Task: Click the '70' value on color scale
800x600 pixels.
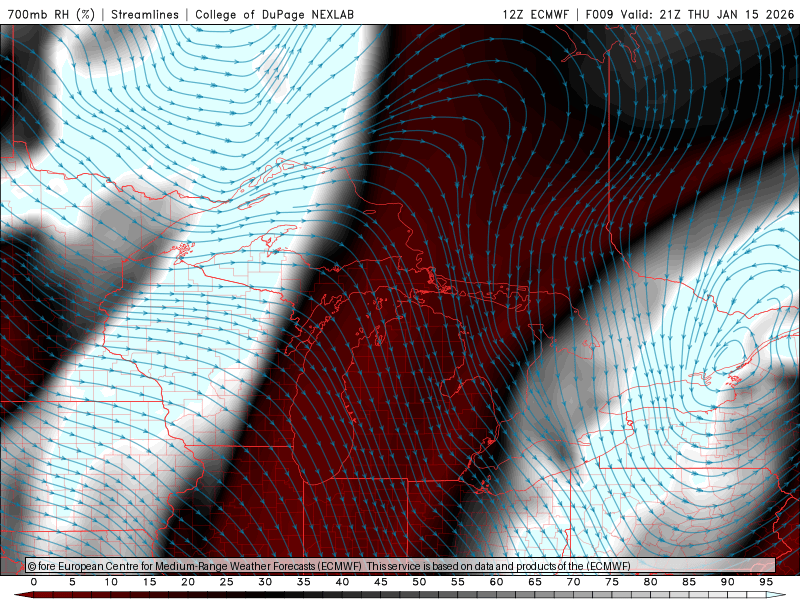Action: pos(573,582)
